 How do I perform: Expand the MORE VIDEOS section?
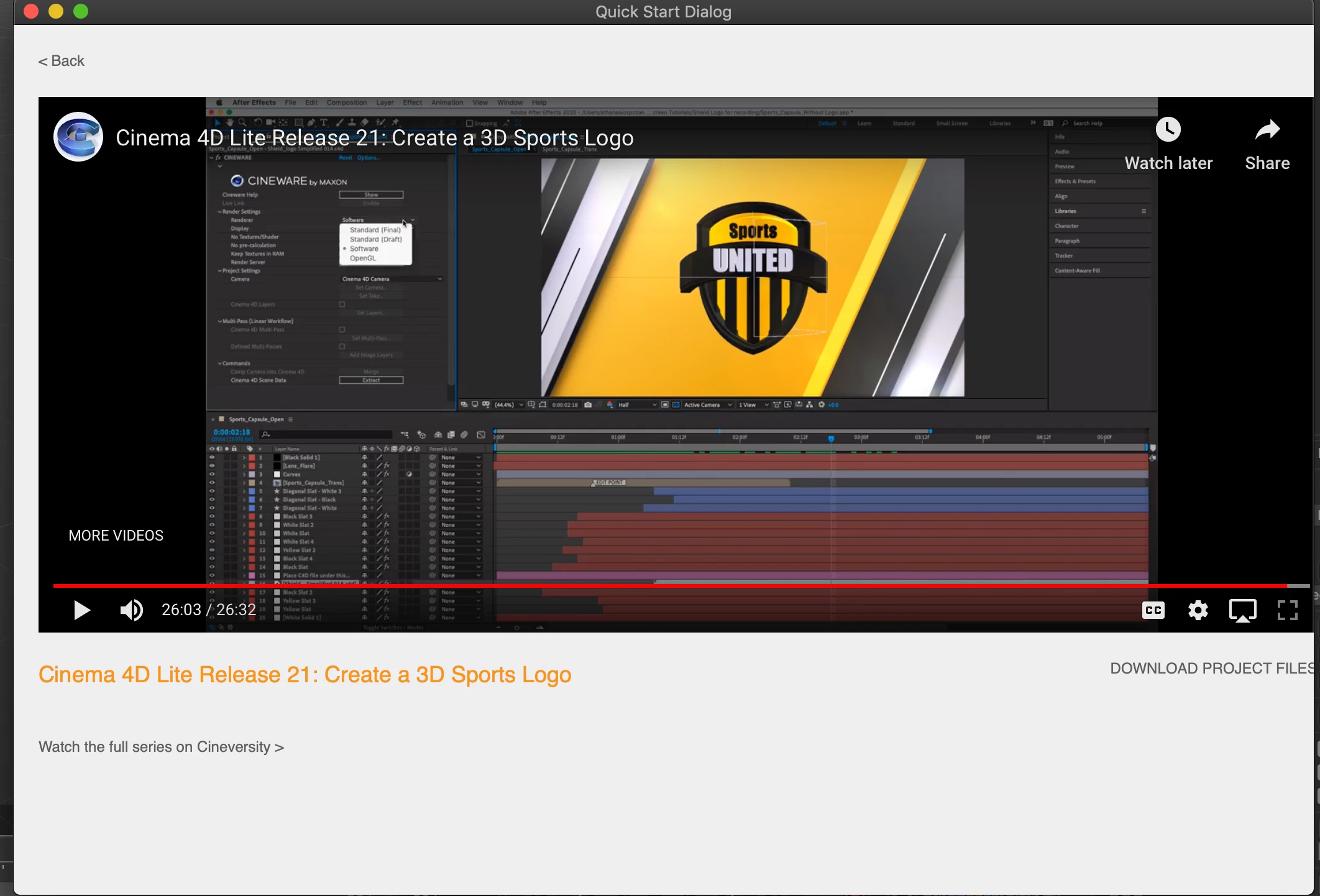point(116,536)
